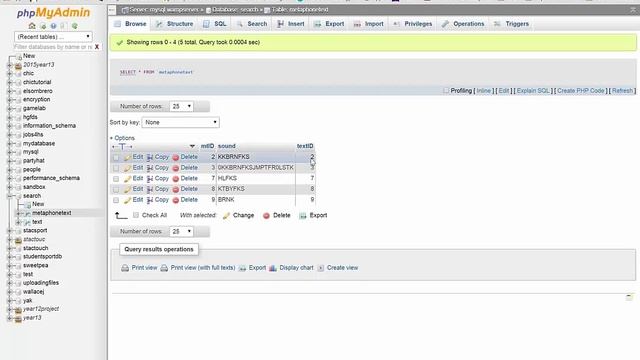Expand the metaphonetext table node

[x=18, y=213]
